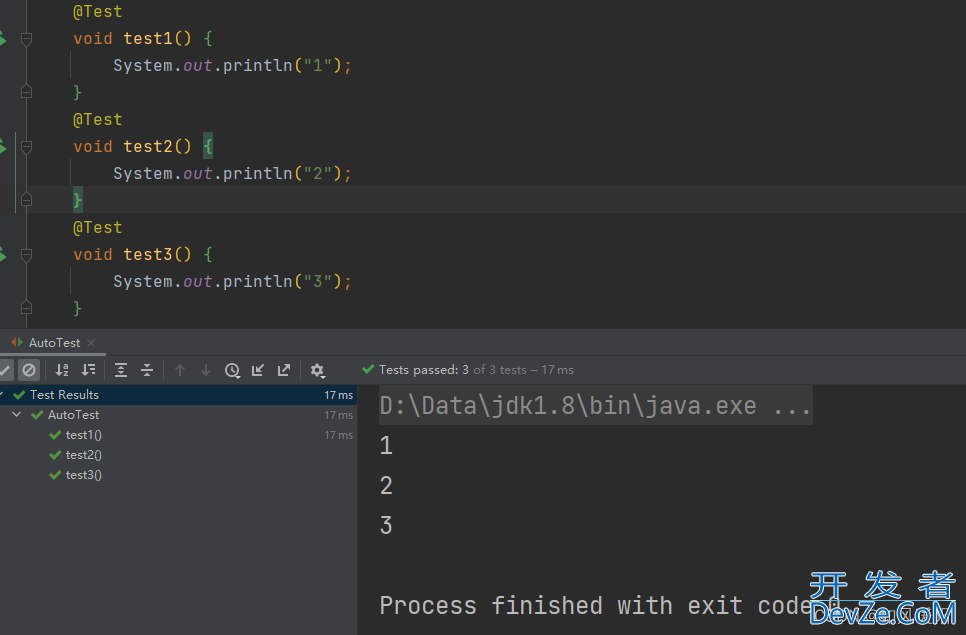Screen dimensions: 966x635
Task: Go to previous failed test arrow
Action: coord(180,370)
